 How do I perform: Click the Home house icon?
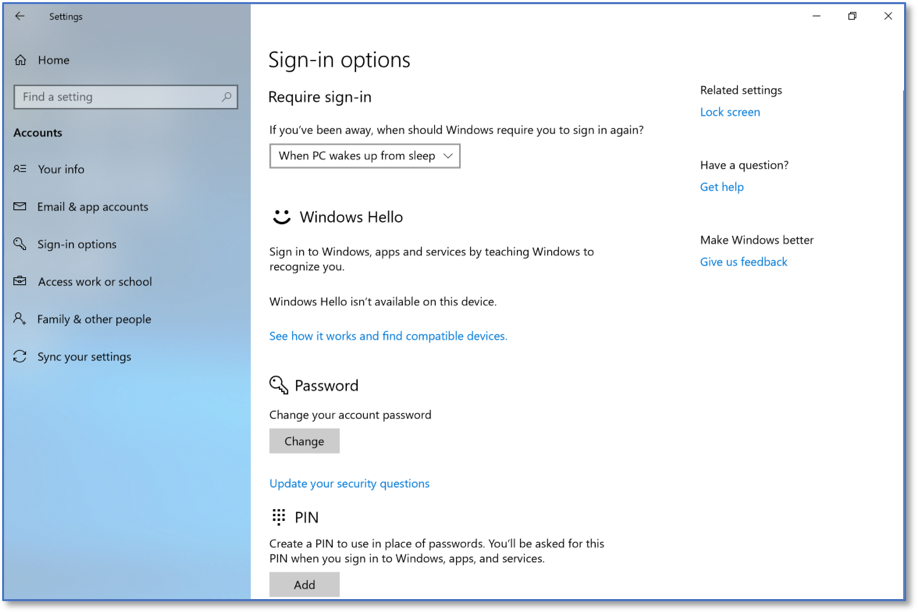tap(20, 60)
